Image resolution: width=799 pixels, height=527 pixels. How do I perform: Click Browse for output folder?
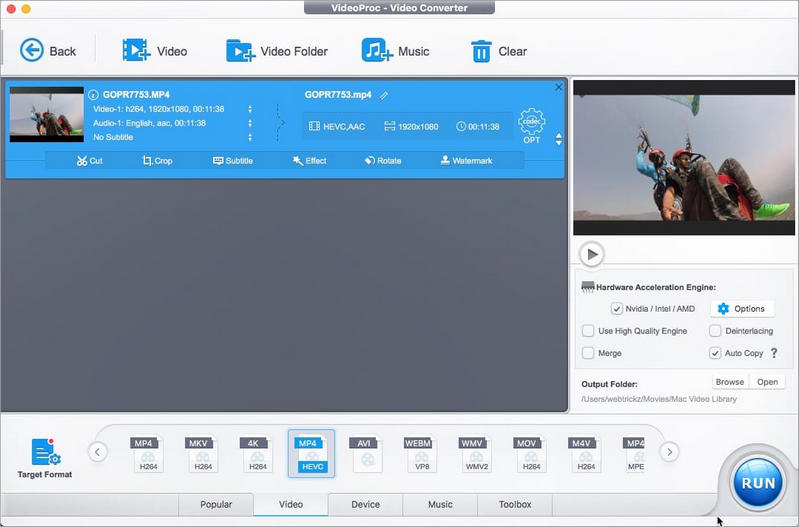(x=729, y=382)
